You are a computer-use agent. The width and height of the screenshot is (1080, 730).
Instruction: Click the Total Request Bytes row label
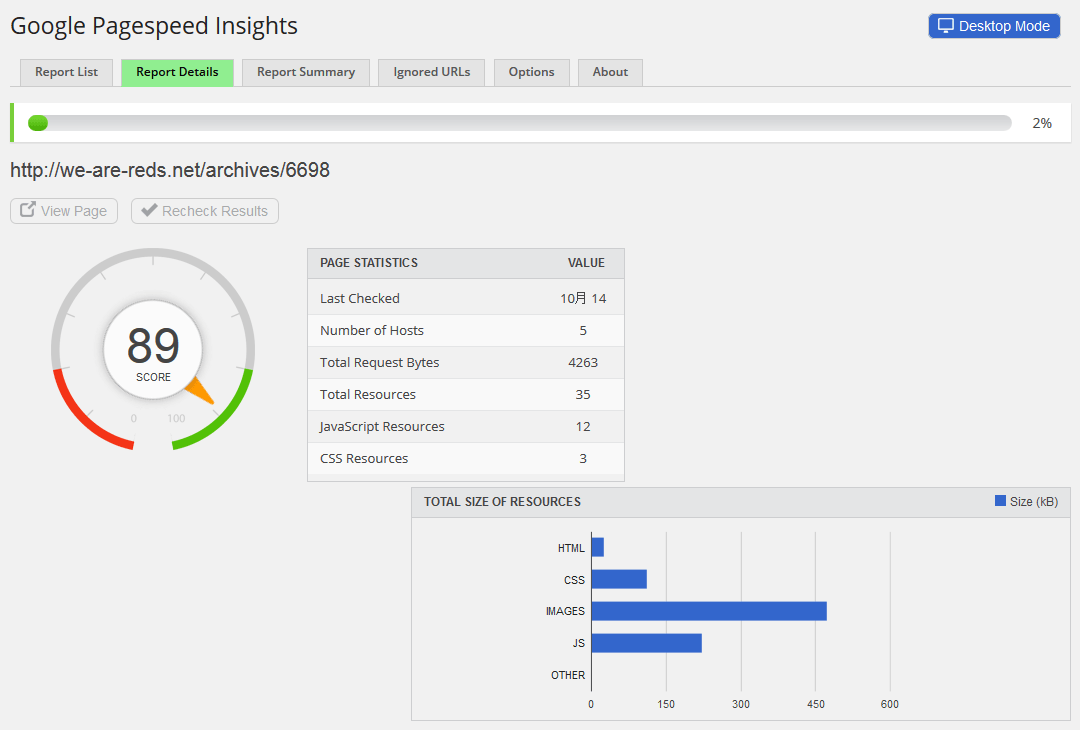[380, 362]
